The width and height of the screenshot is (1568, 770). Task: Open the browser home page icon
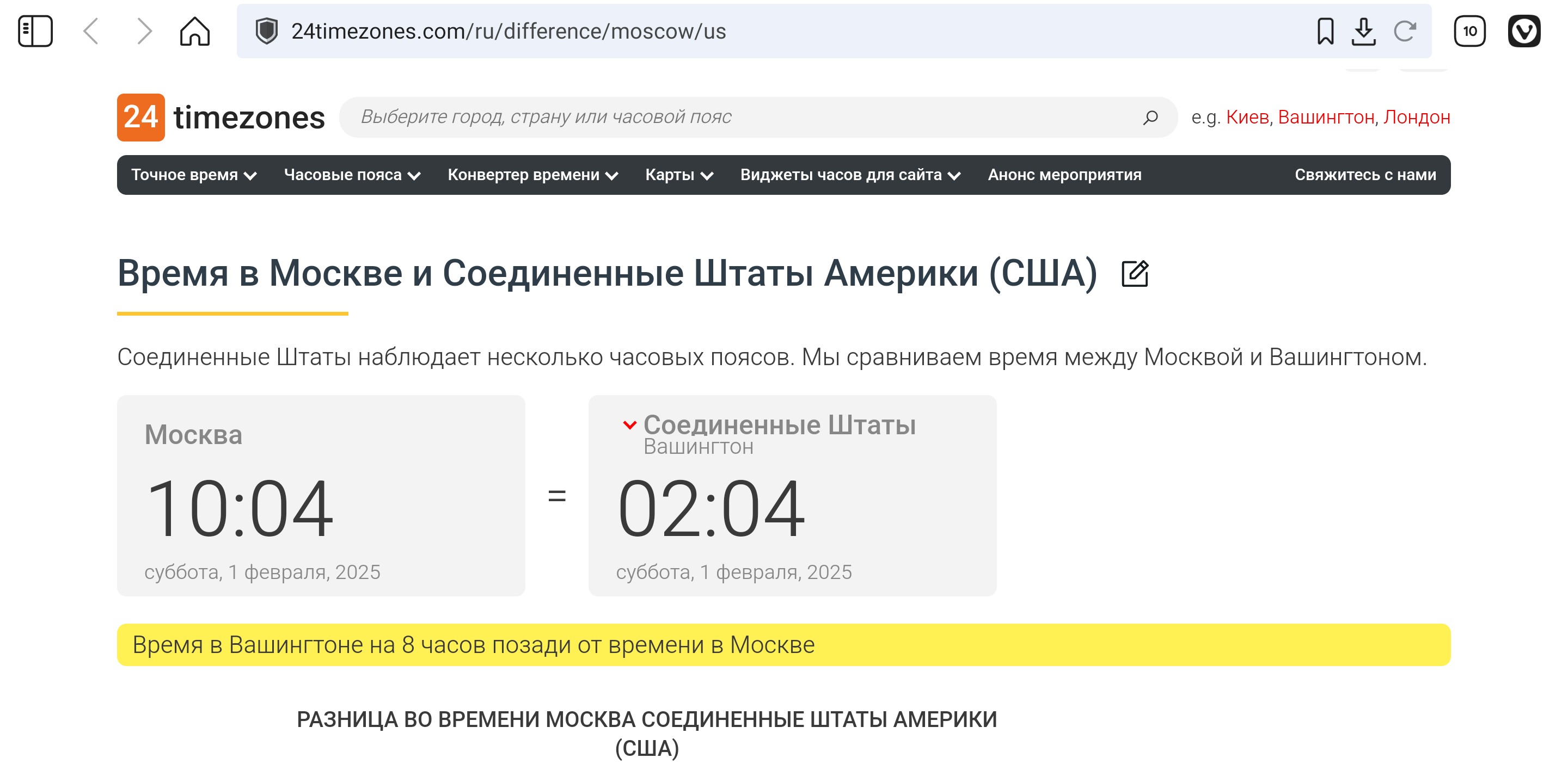coord(195,31)
